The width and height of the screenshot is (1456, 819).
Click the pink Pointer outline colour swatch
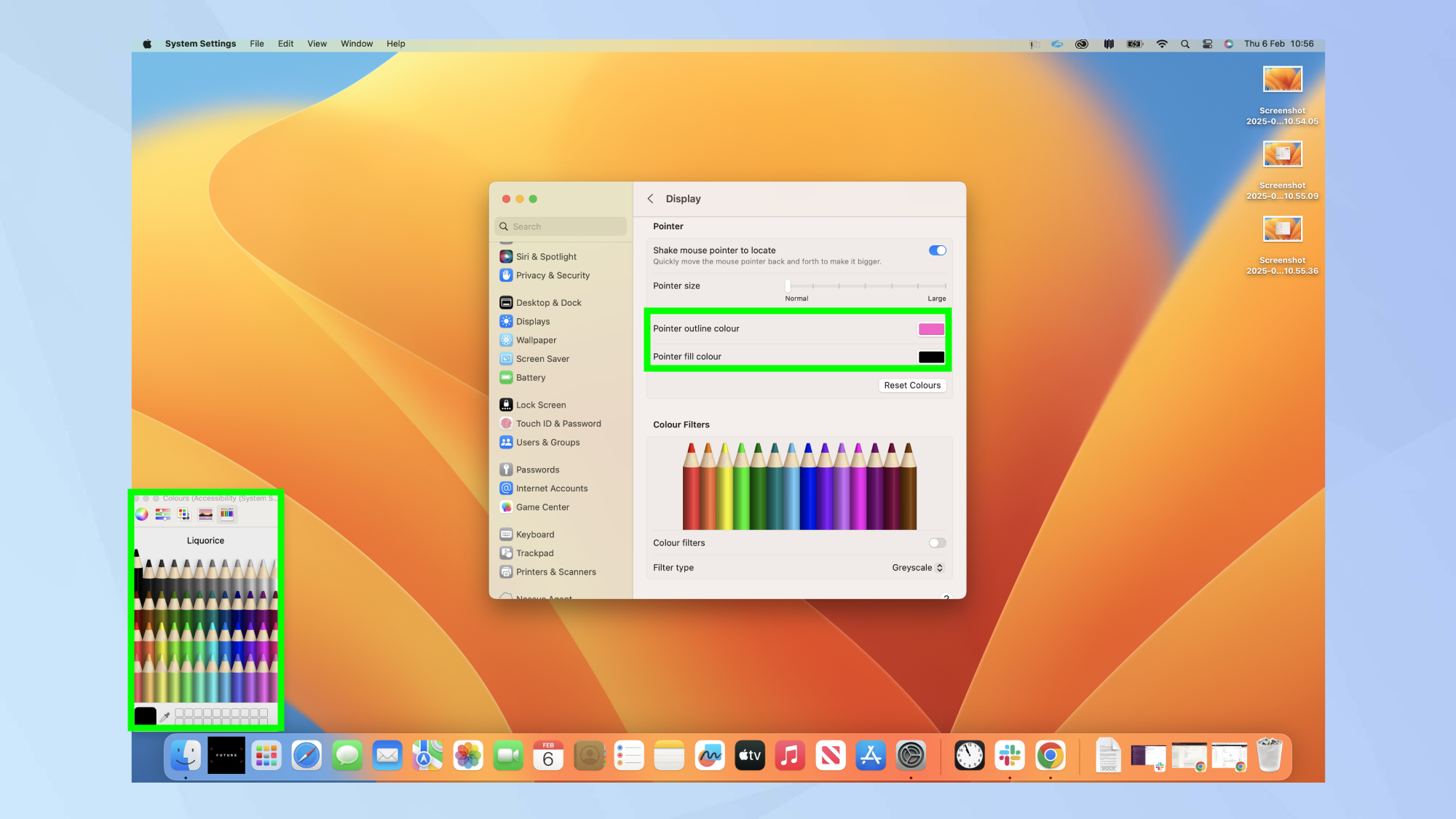click(x=931, y=328)
